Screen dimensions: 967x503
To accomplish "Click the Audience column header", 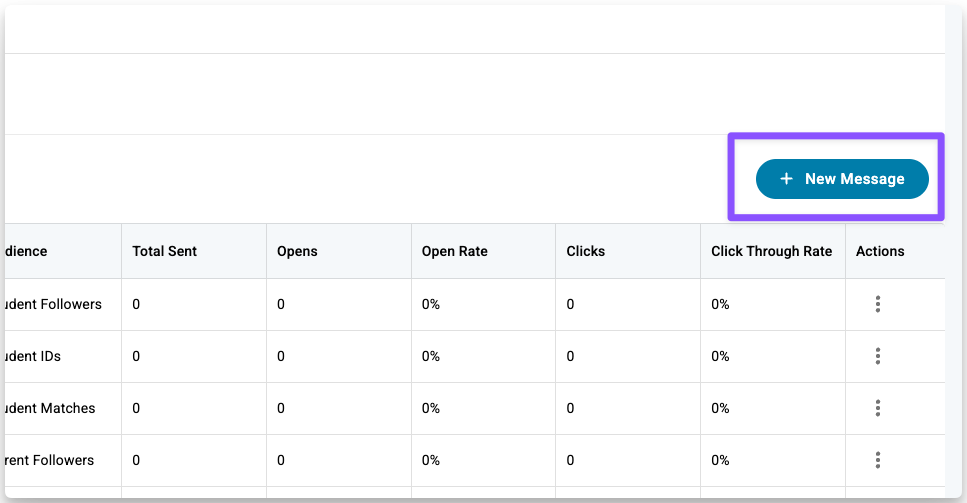I will click(27, 251).
